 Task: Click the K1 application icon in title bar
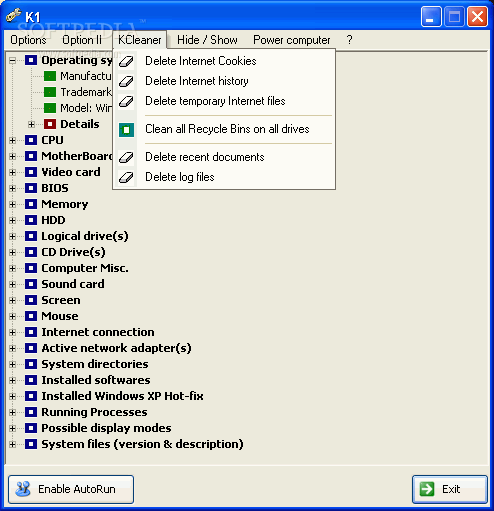tap(14, 16)
